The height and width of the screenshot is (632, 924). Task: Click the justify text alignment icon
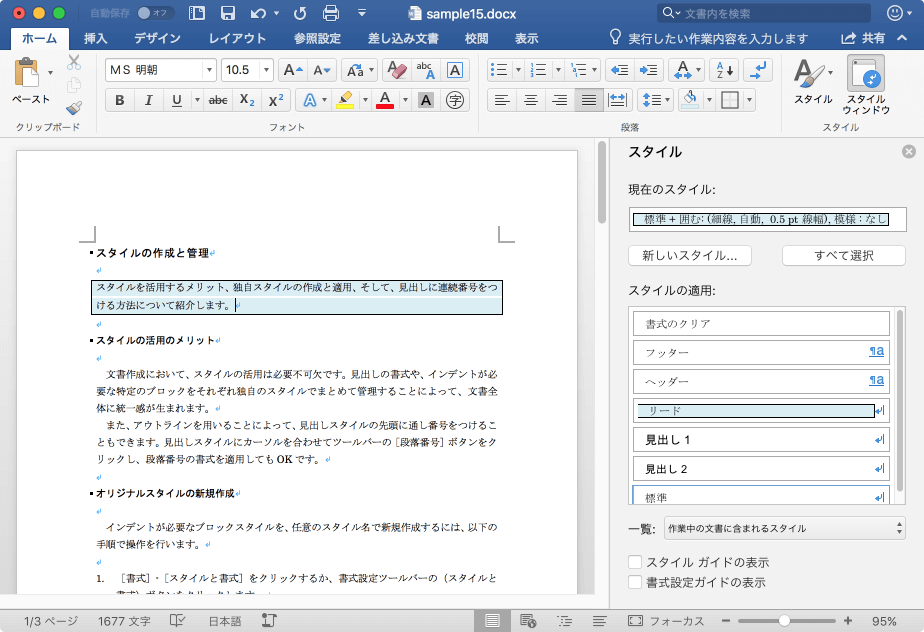click(x=589, y=100)
